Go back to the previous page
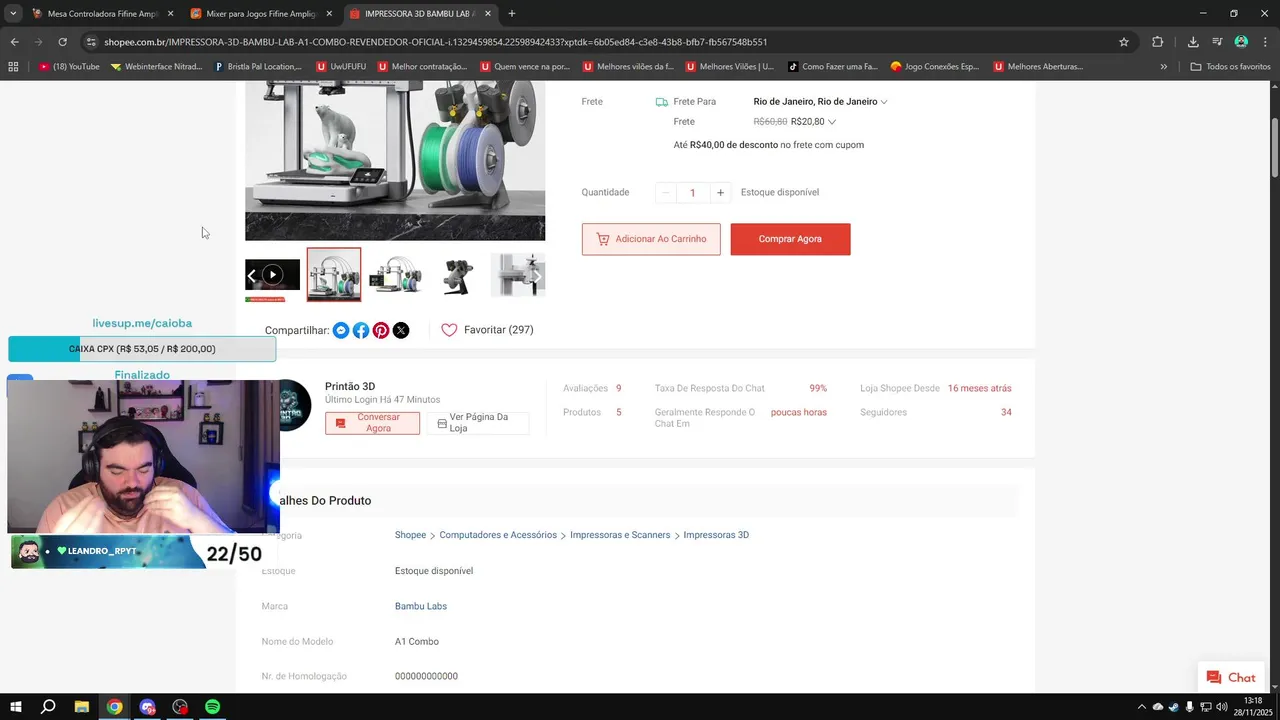Image resolution: width=1280 pixels, height=720 pixels. click(14, 42)
